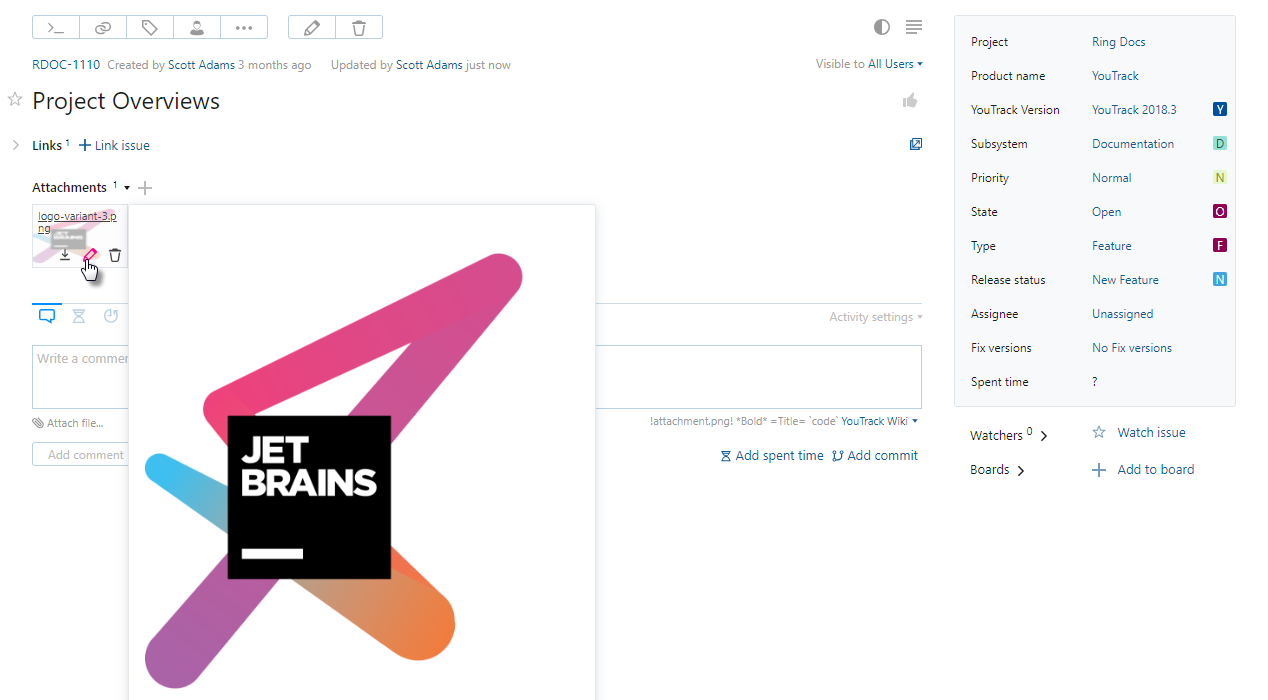Open Scott Adams updater profile link
This screenshot has height=700, width=1268.
click(429, 65)
